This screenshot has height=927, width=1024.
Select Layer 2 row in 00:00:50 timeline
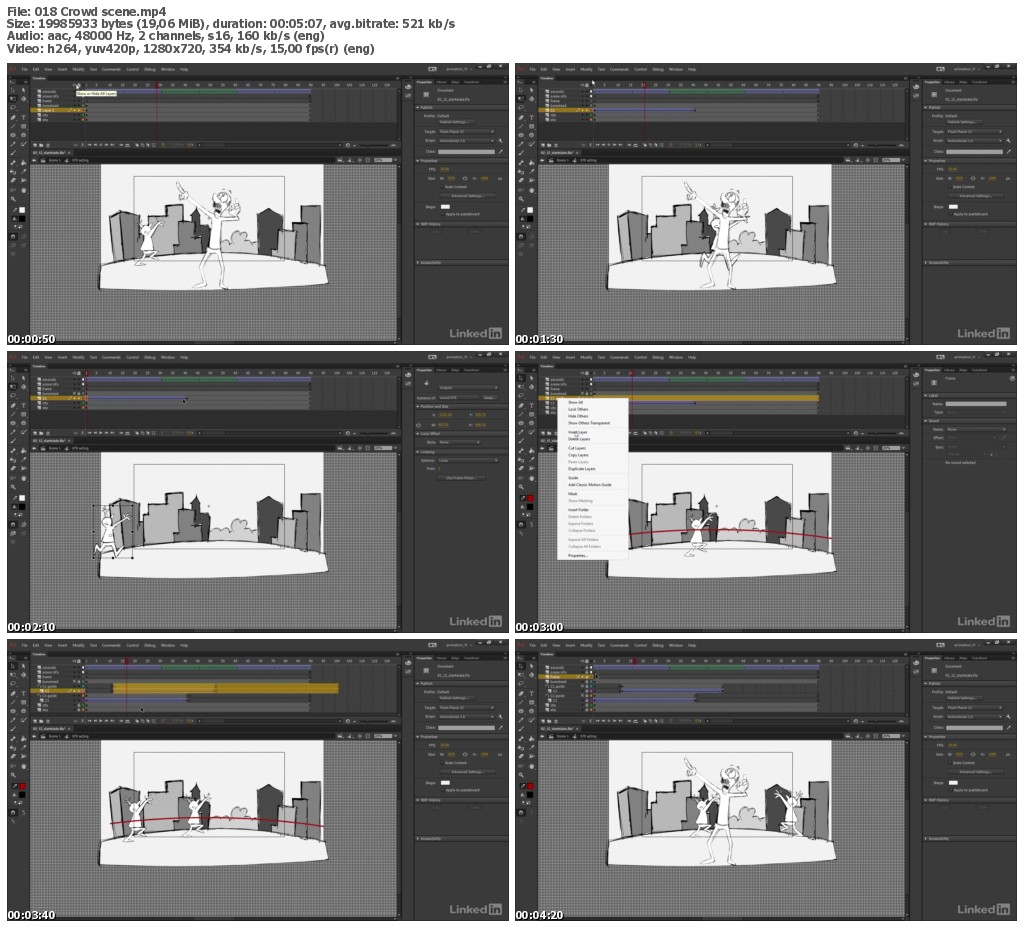pyautogui.click(x=57, y=110)
